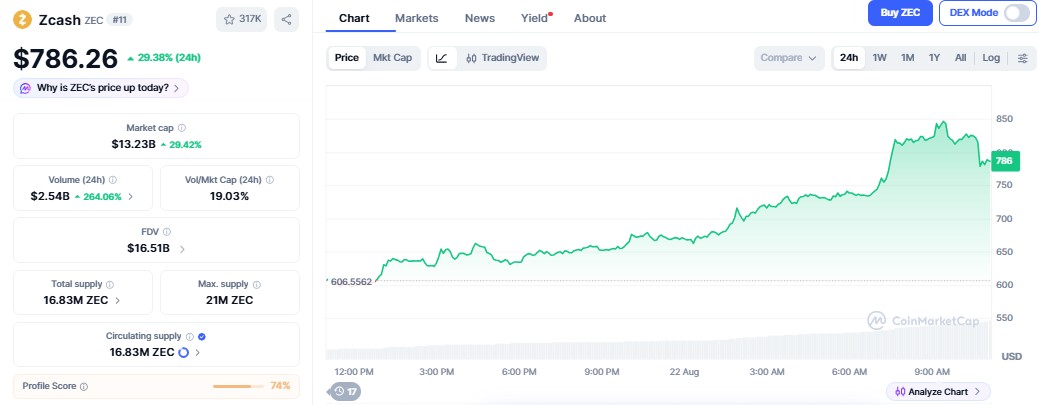Switch to the Markets tab
The width and height of the screenshot is (1039, 405).
[x=417, y=18]
